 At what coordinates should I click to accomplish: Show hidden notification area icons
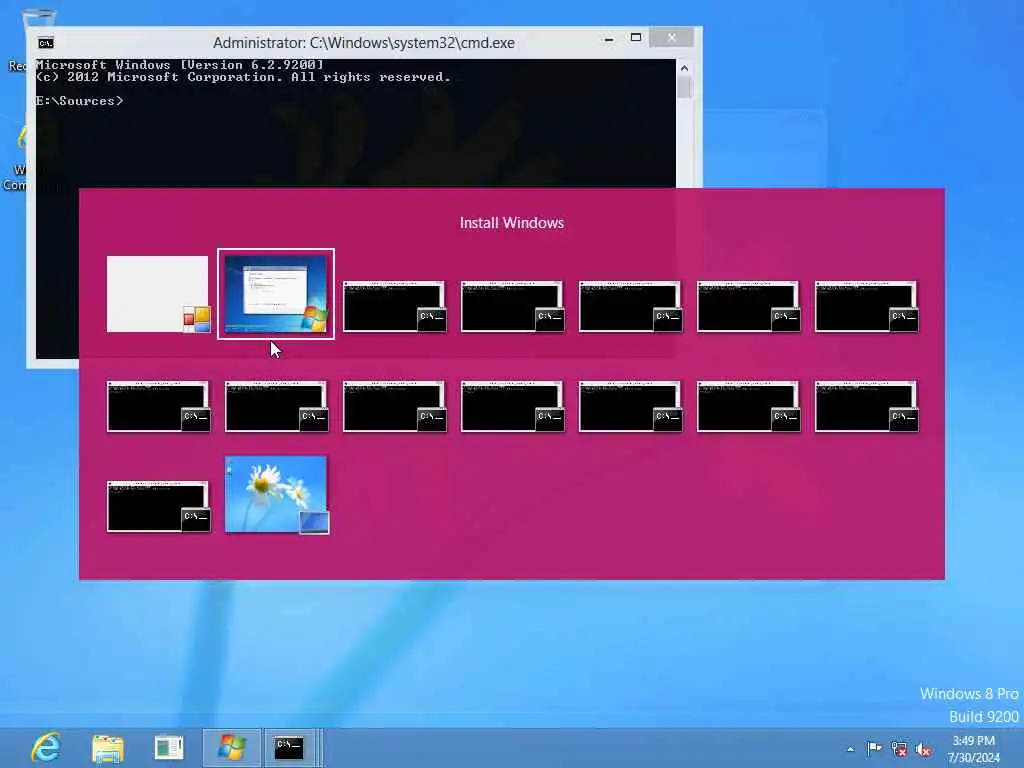pos(850,749)
